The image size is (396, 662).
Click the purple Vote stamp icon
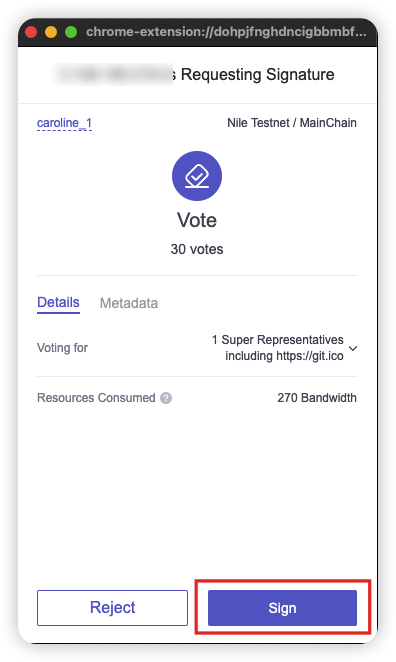197,176
